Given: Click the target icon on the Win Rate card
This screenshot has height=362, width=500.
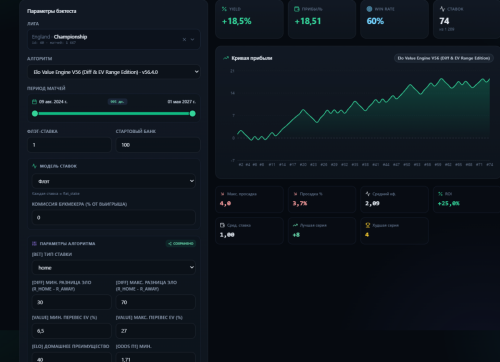Looking at the screenshot, I should point(369,9).
